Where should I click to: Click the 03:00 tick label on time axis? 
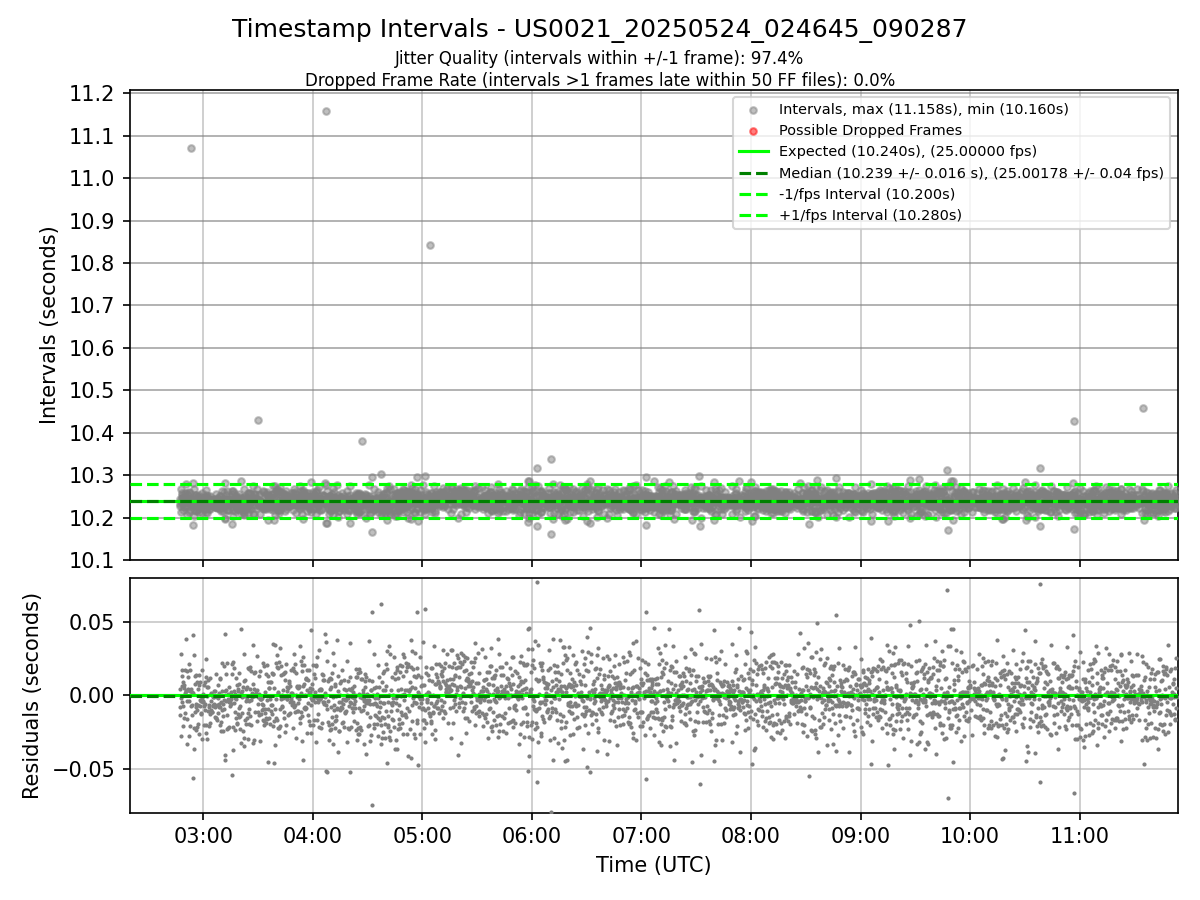(203, 834)
